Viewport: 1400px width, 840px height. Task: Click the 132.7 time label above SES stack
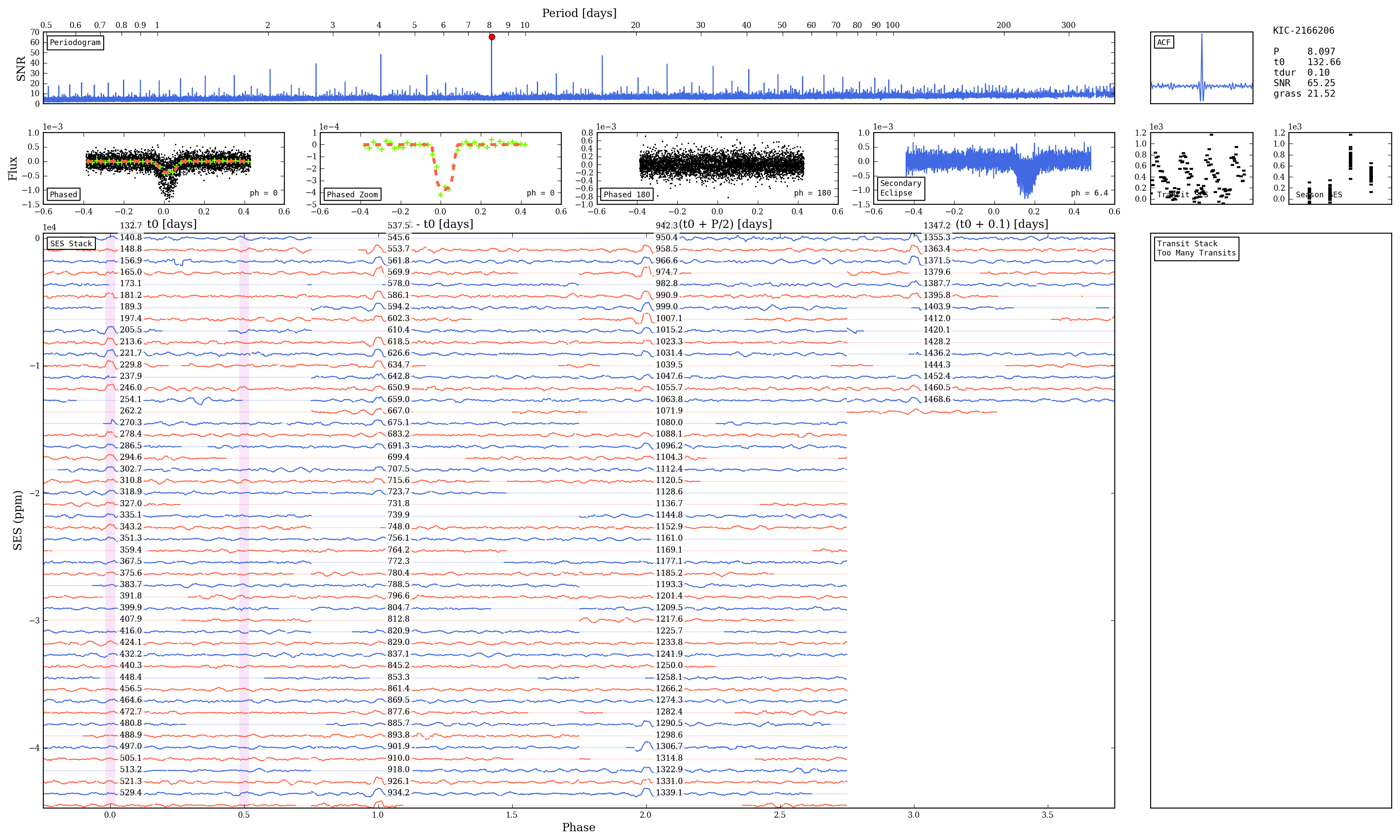[x=131, y=225]
